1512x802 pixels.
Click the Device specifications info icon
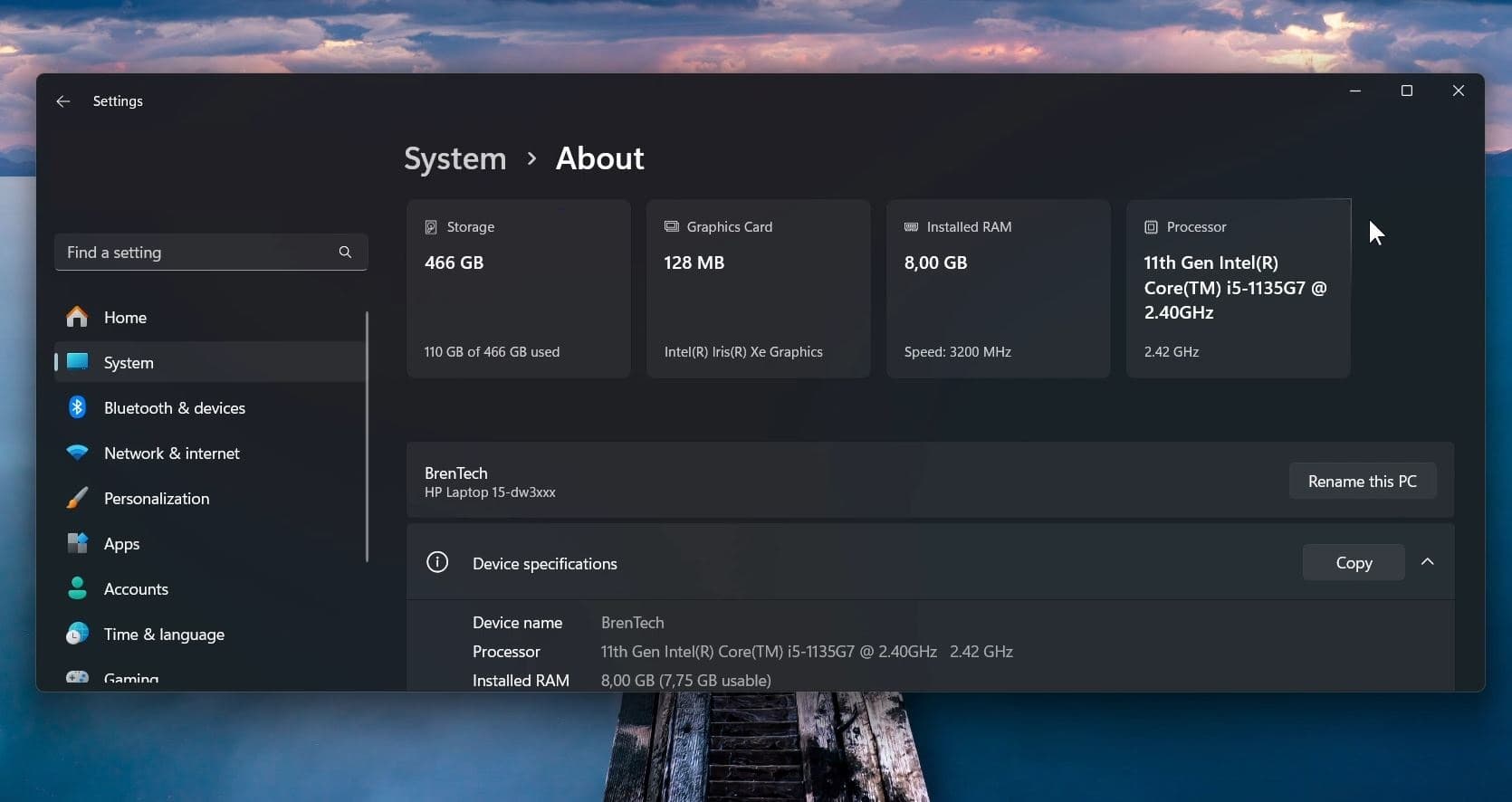pos(437,563)
